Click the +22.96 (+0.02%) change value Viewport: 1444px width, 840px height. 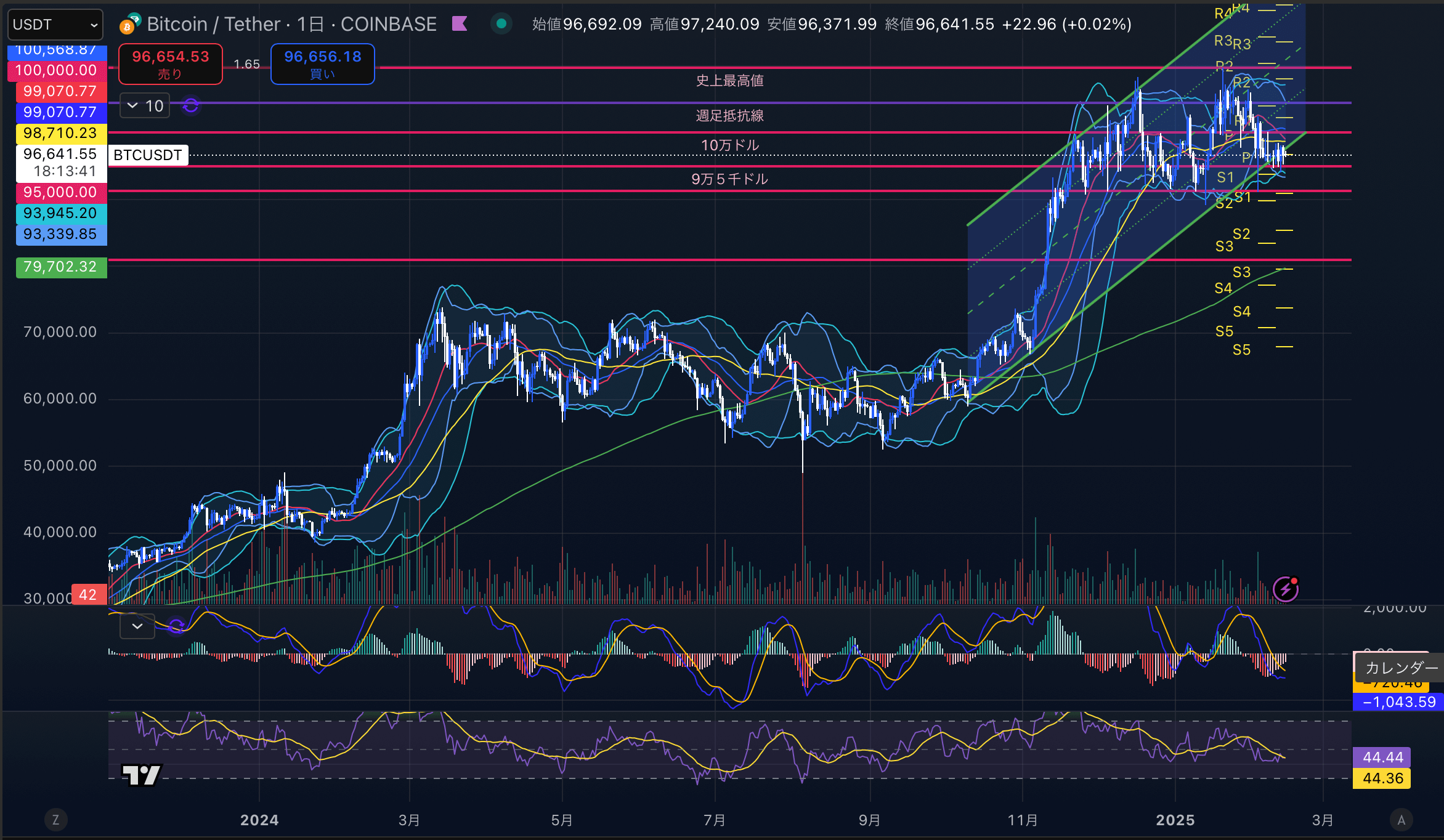[1067, 25]
